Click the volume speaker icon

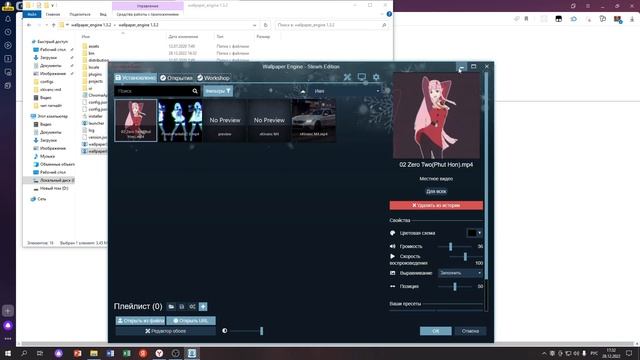pyautogui.click(x=393, y=247)
